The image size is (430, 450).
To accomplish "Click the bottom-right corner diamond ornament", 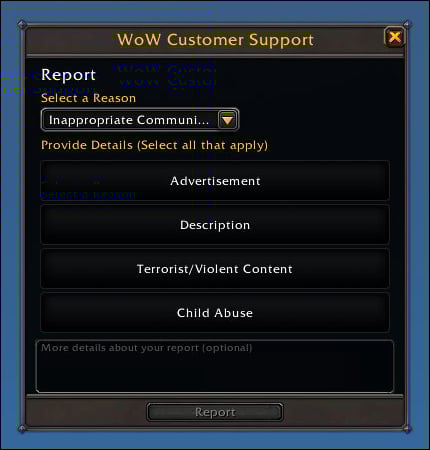I will click(x=407, y=429).
